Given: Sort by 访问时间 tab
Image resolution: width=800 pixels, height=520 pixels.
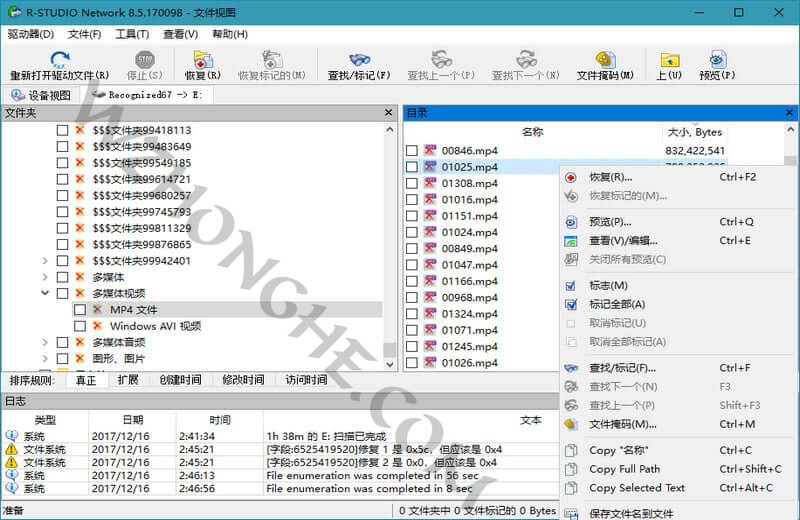Looking at the screenshot, I should coord(306,380).
